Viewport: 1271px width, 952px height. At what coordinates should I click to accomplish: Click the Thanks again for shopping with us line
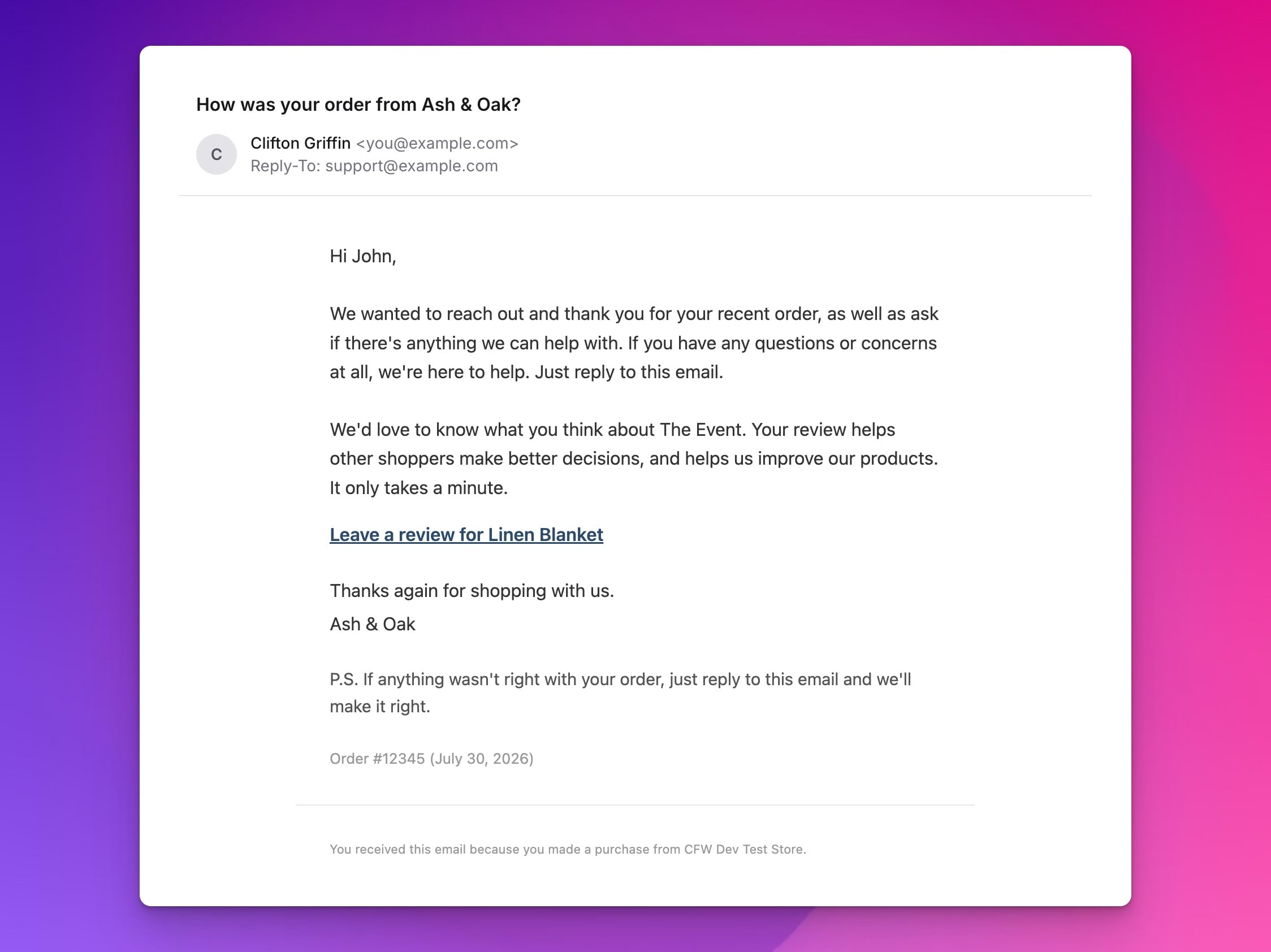pos(472,591)
